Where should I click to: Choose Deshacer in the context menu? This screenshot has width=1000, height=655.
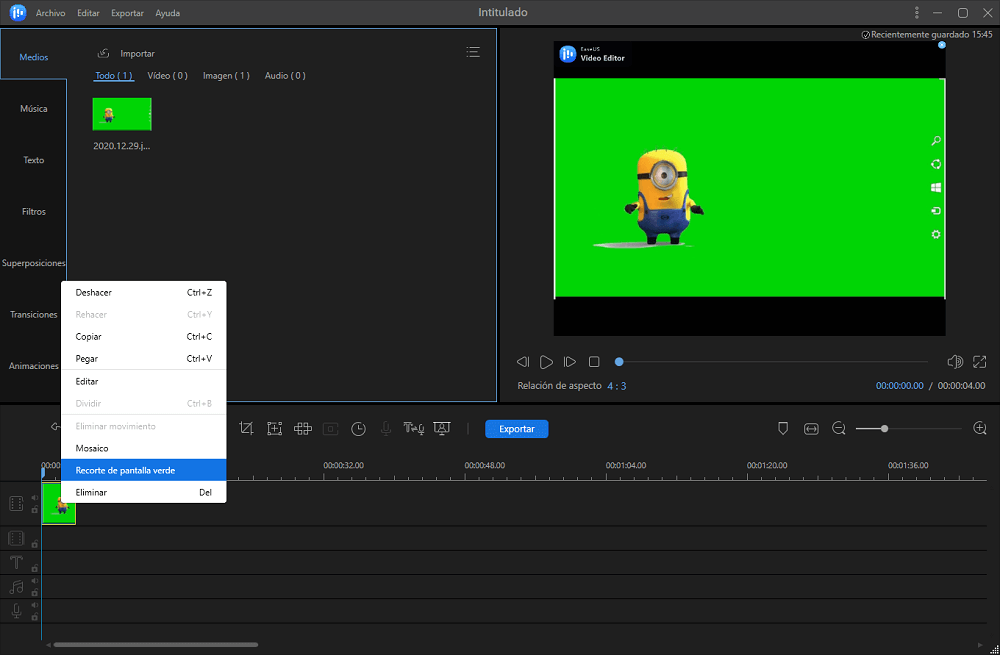tap(143, 293)
